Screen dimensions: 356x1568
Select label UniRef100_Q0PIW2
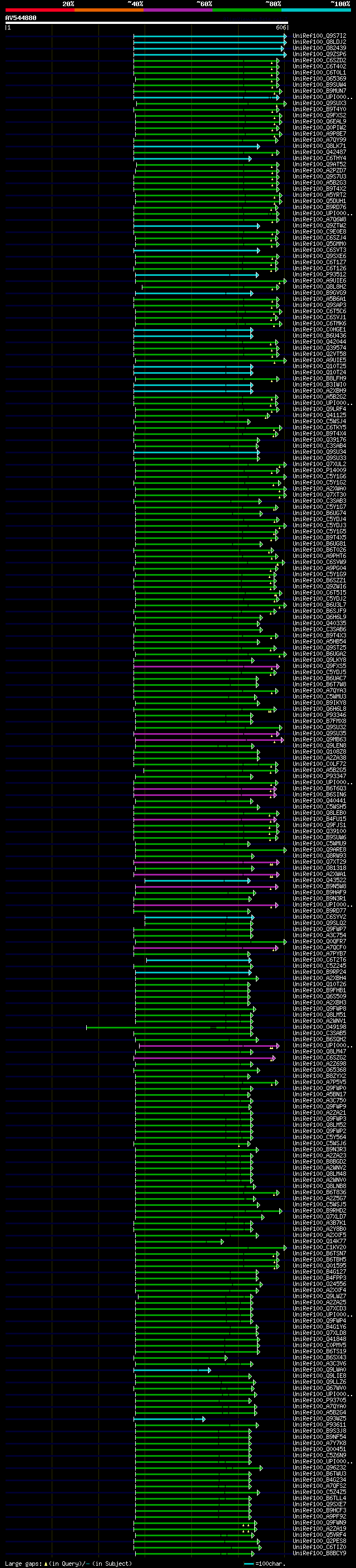(x=319, y=128)
